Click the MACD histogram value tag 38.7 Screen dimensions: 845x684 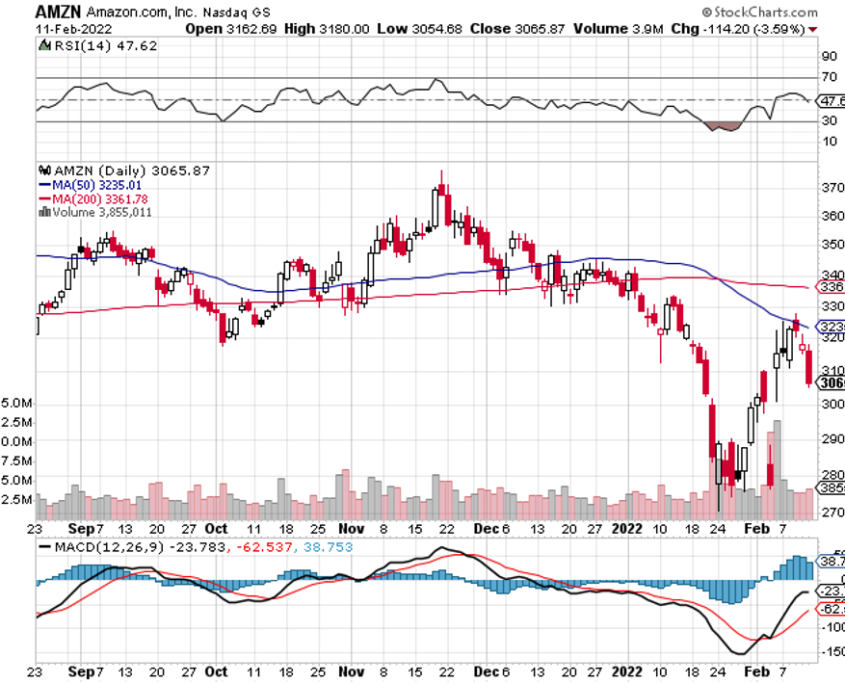coord(830,562)
